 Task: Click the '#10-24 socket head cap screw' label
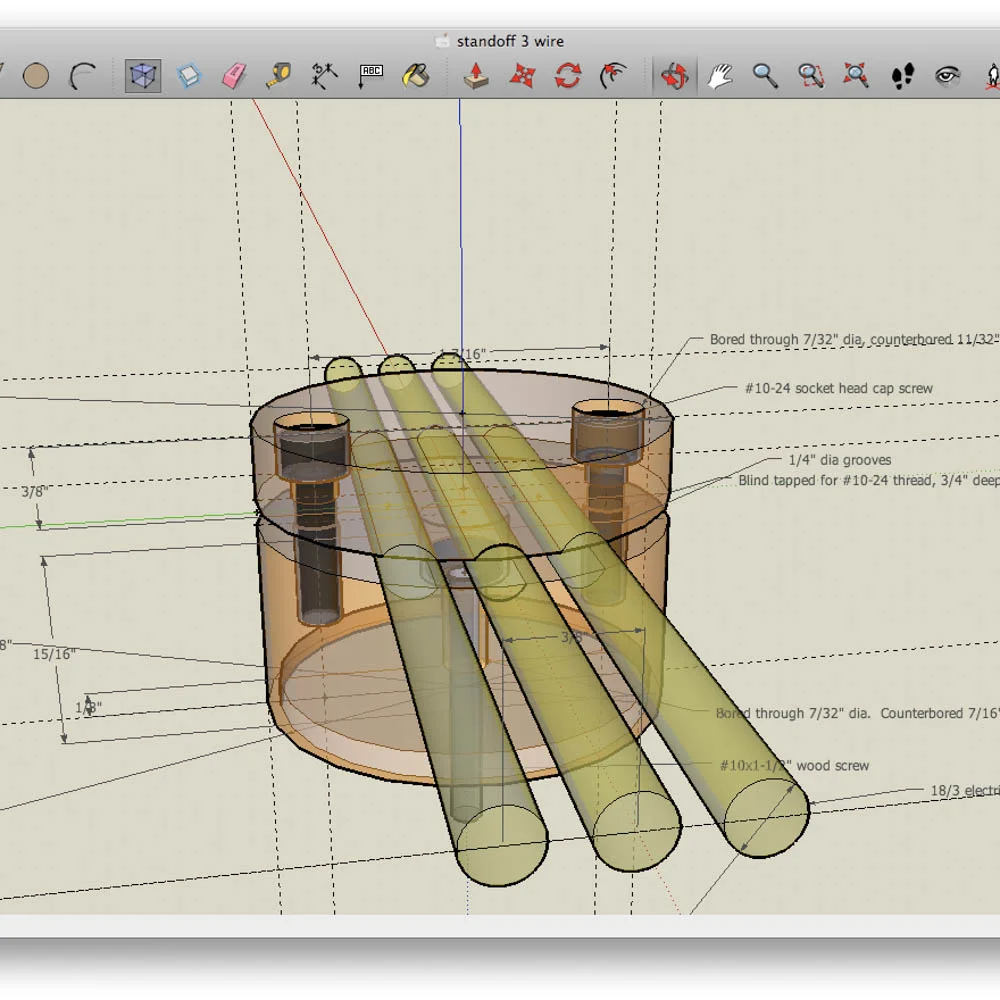tap(839, 388)
